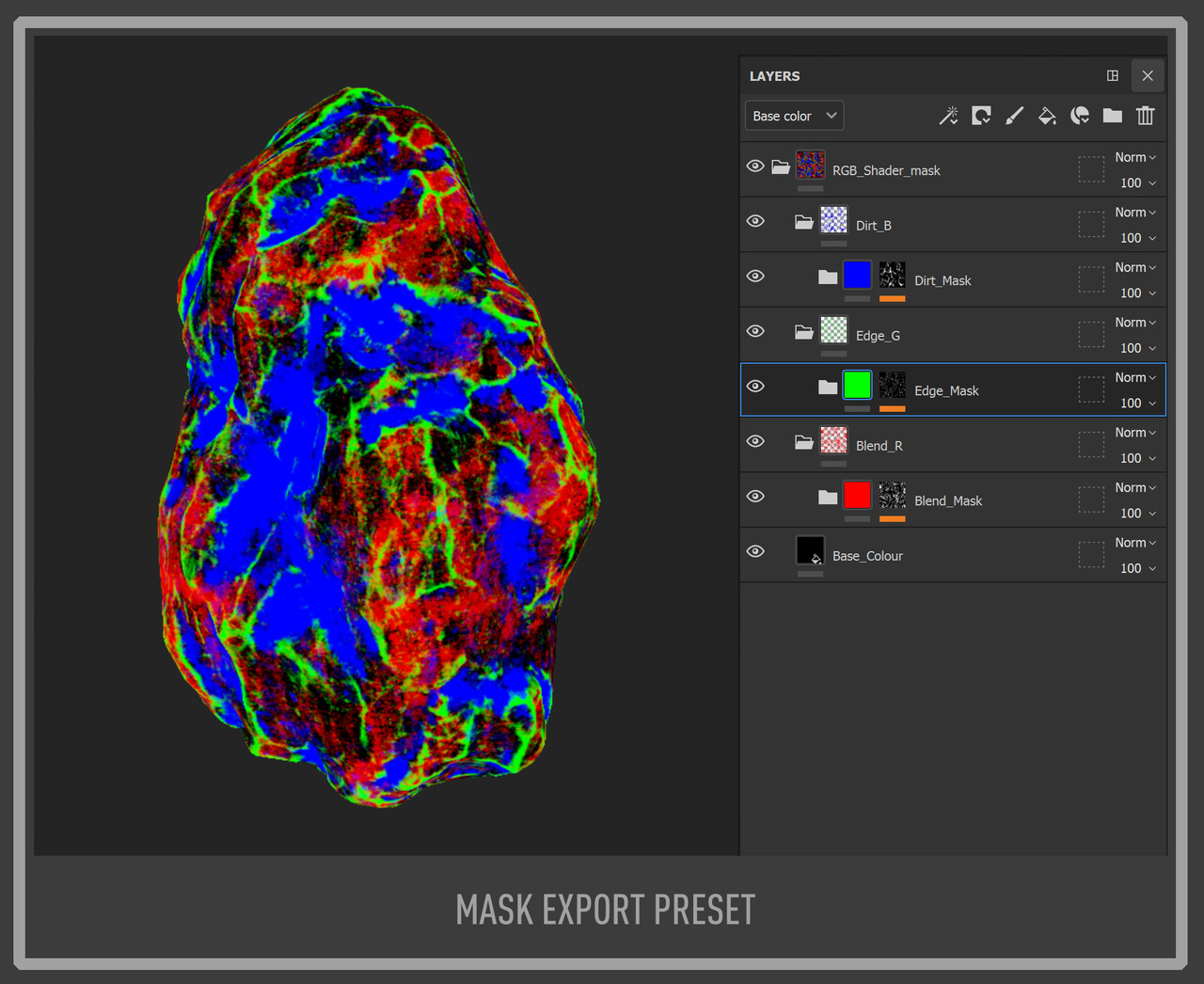Image resolution: width=1204 pixels, height=984 pixels.
Task: Hide the Base_Colour layer
Action: pos(755,551)
